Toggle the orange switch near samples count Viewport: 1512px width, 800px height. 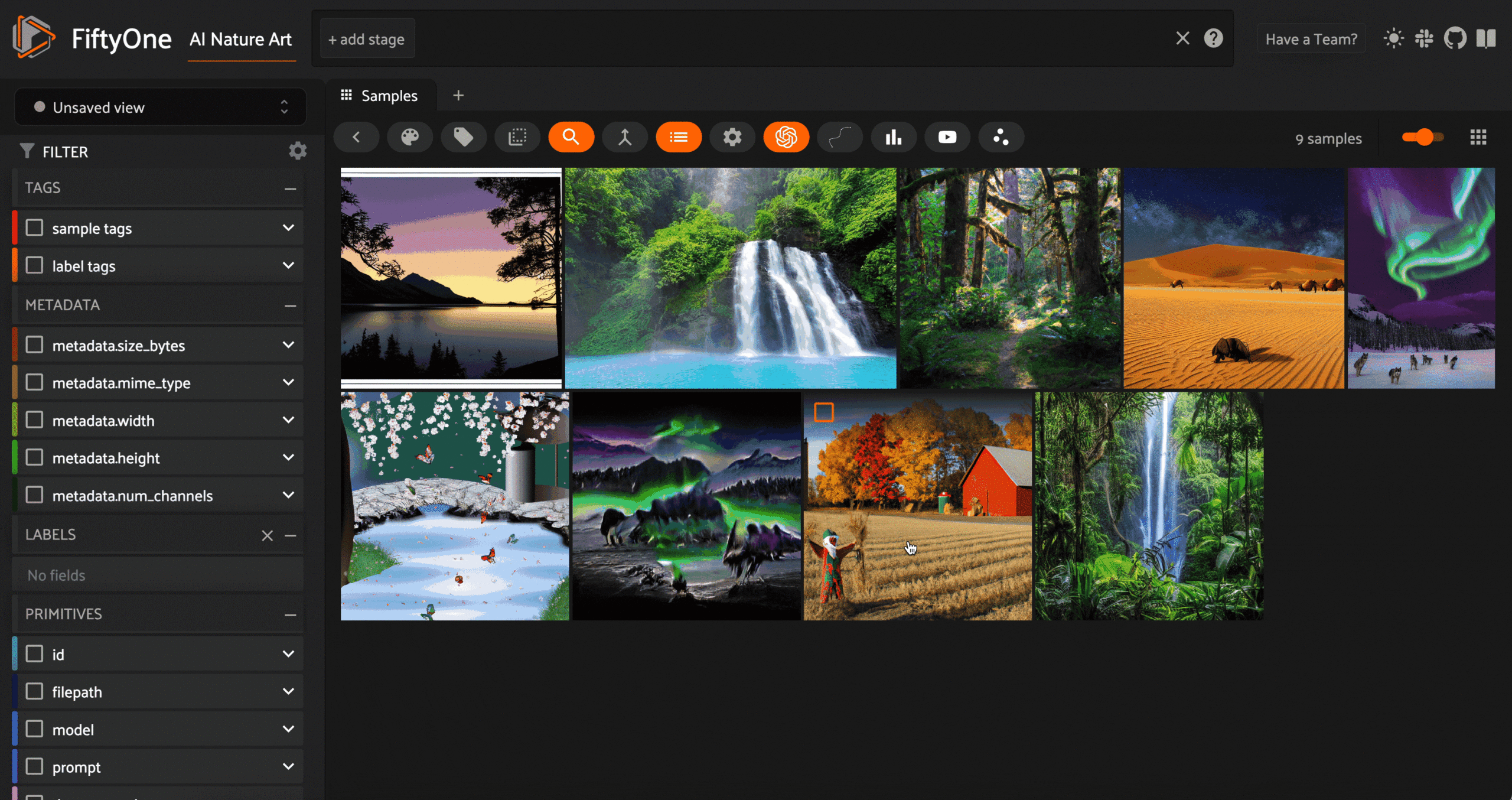point(1422,138)
